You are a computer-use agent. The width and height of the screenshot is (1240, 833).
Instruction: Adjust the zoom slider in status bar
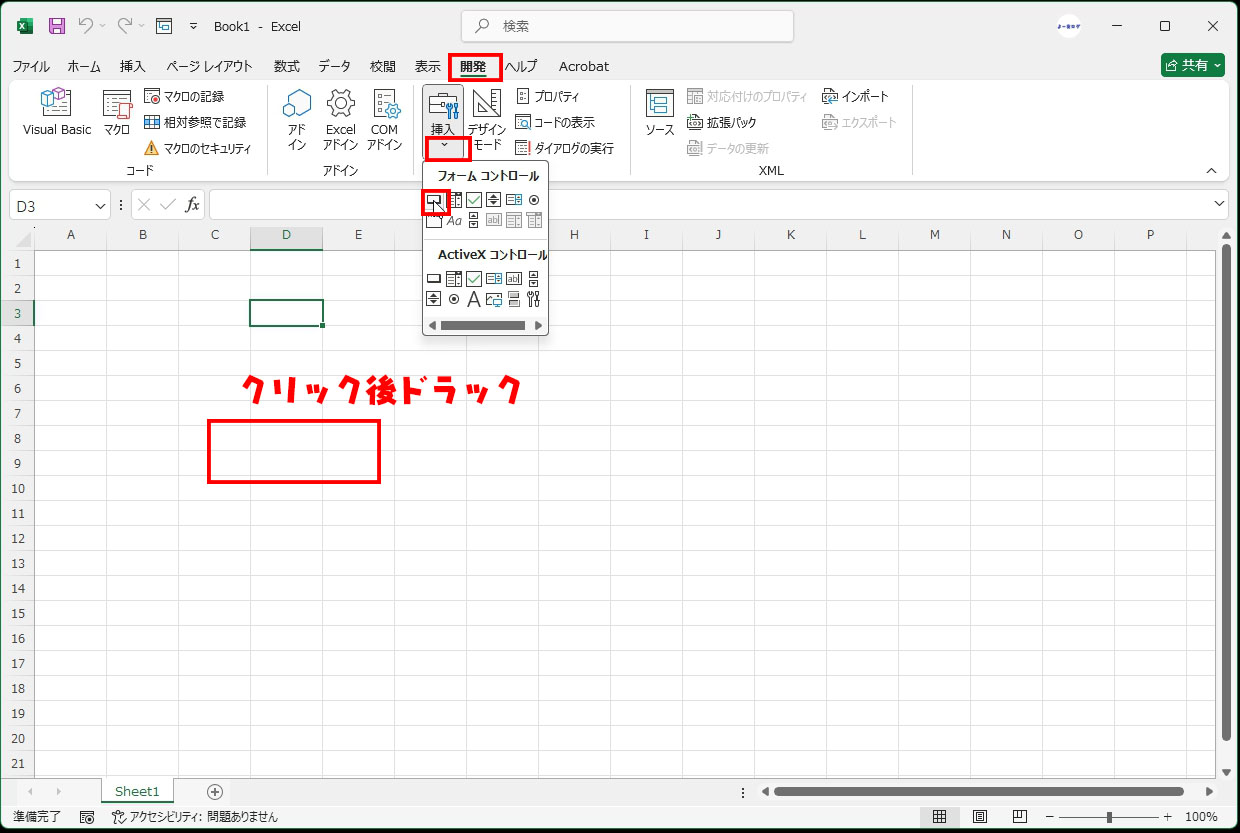click(1109, 817)
